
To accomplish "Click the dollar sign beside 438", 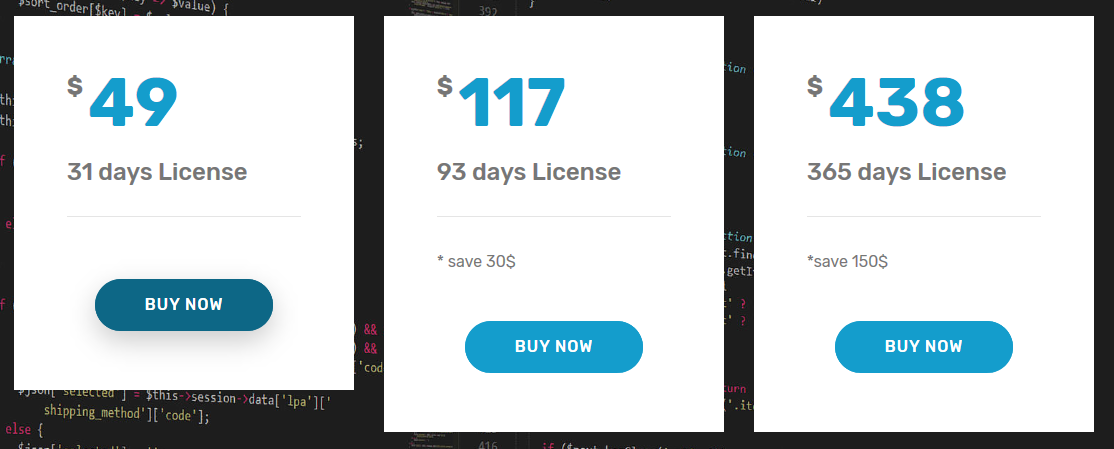I will (815, 87).
